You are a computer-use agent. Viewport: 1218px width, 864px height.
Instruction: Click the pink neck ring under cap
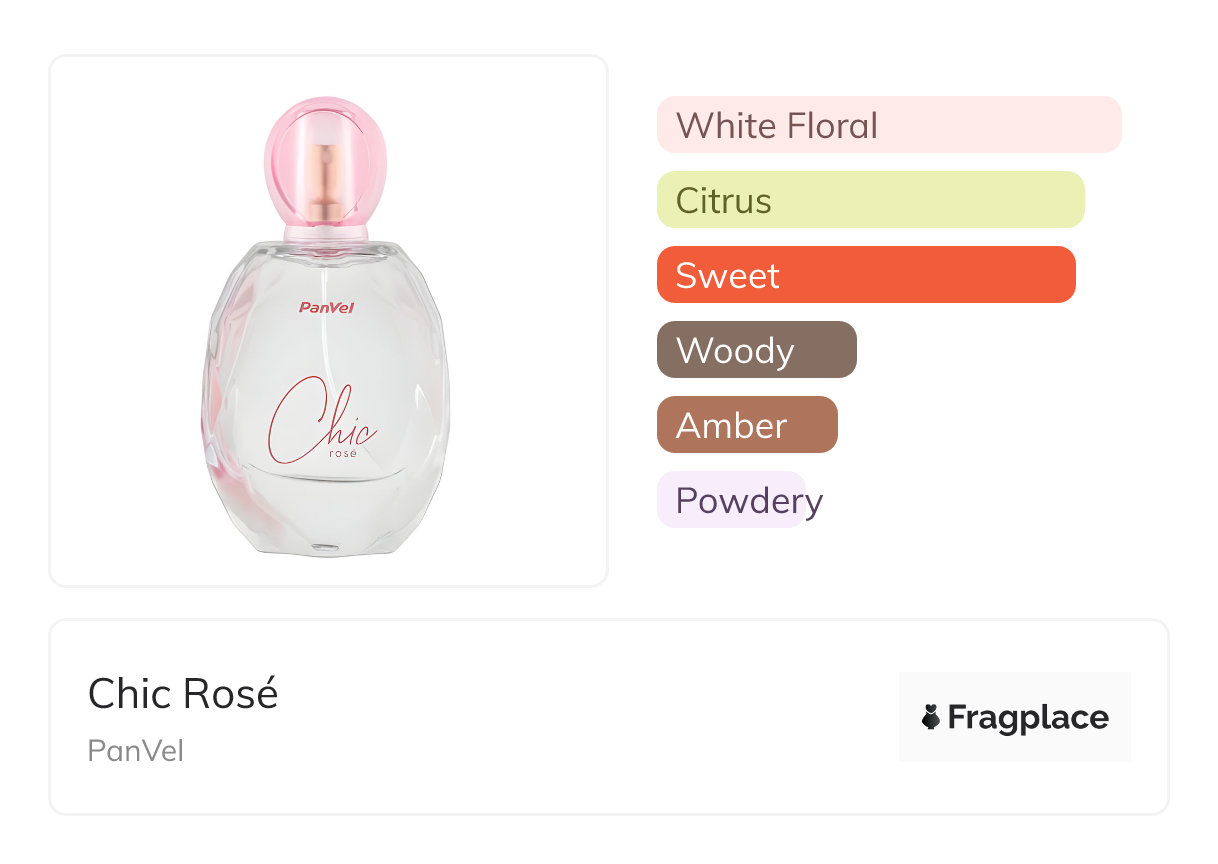coord(327,235)
